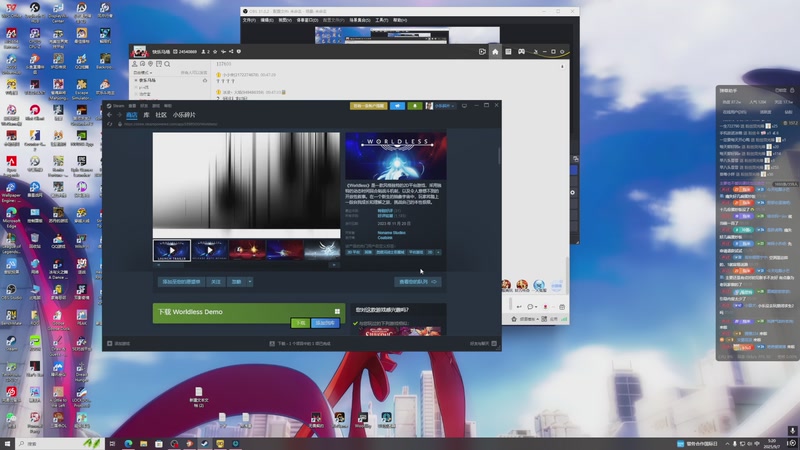Click the yellow account notice button in Steam
Image resolution: width=800 pixels, height=450 pixels.
[x=368, y=106]
